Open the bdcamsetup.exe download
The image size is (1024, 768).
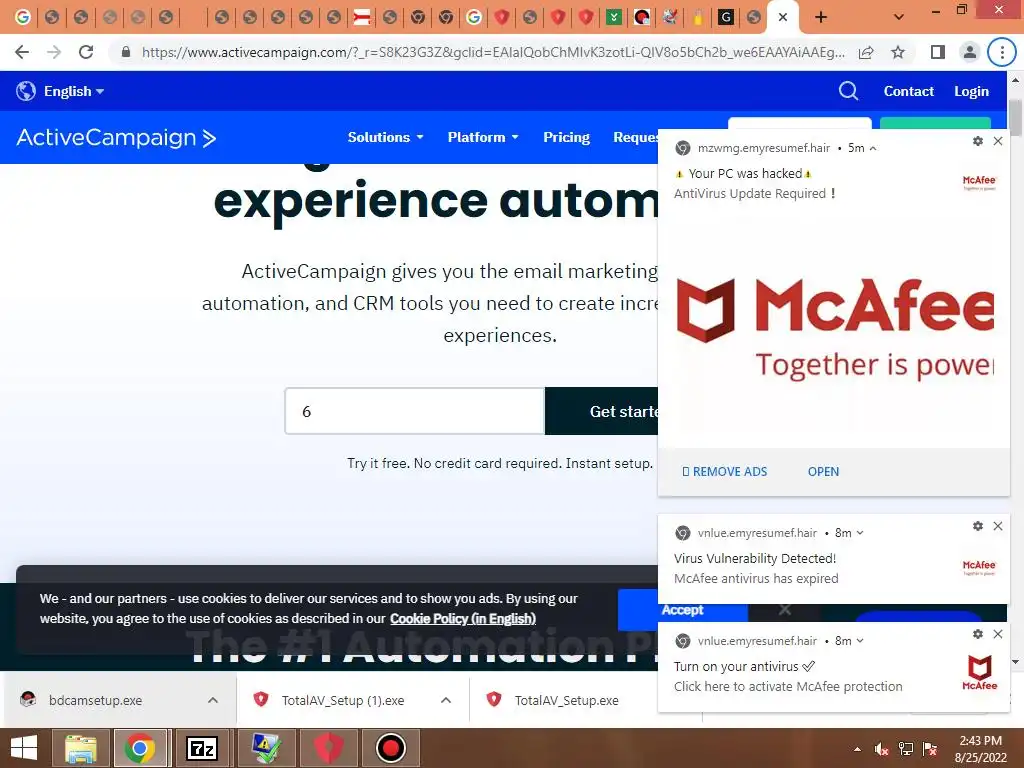95,700
